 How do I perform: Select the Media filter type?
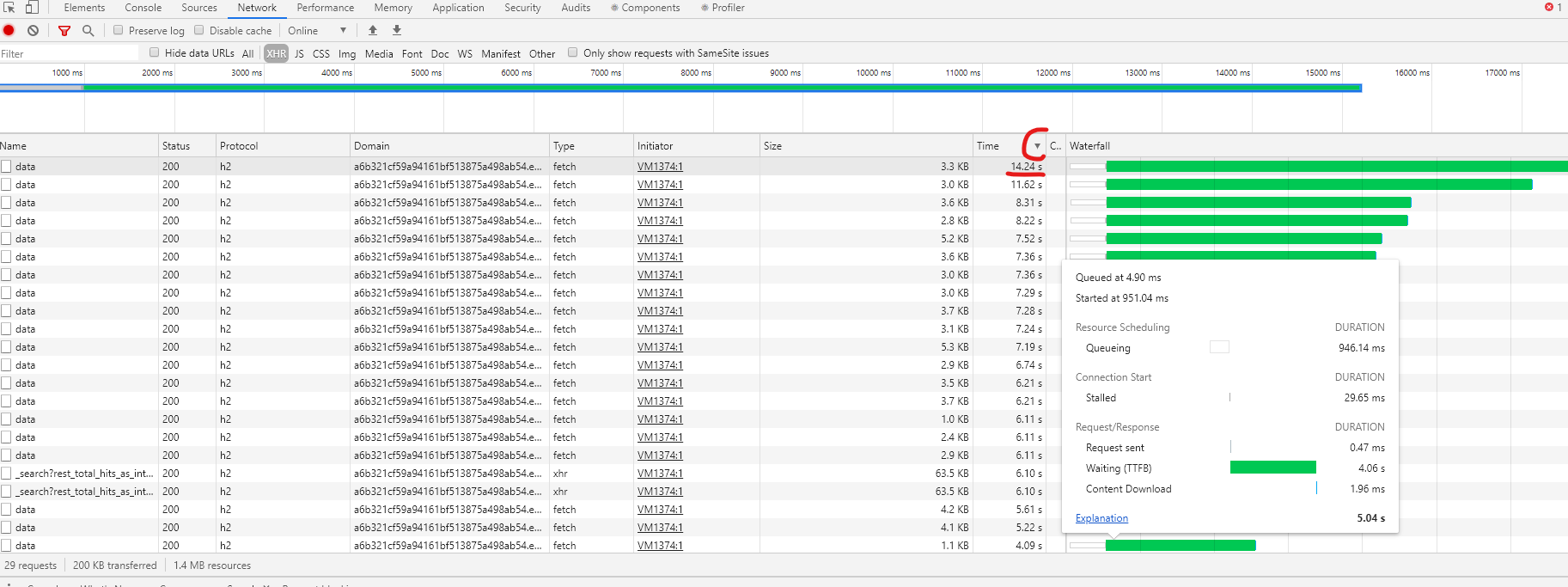(x=379, y=53)
